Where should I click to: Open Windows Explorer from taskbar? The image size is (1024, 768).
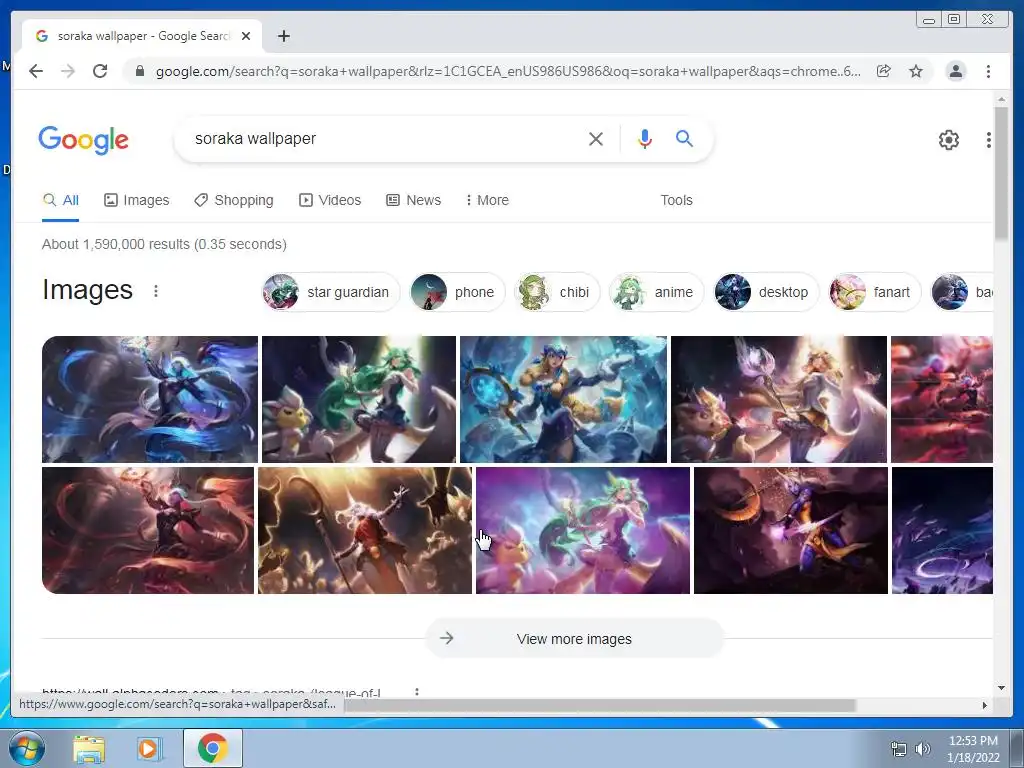[89, 748]
